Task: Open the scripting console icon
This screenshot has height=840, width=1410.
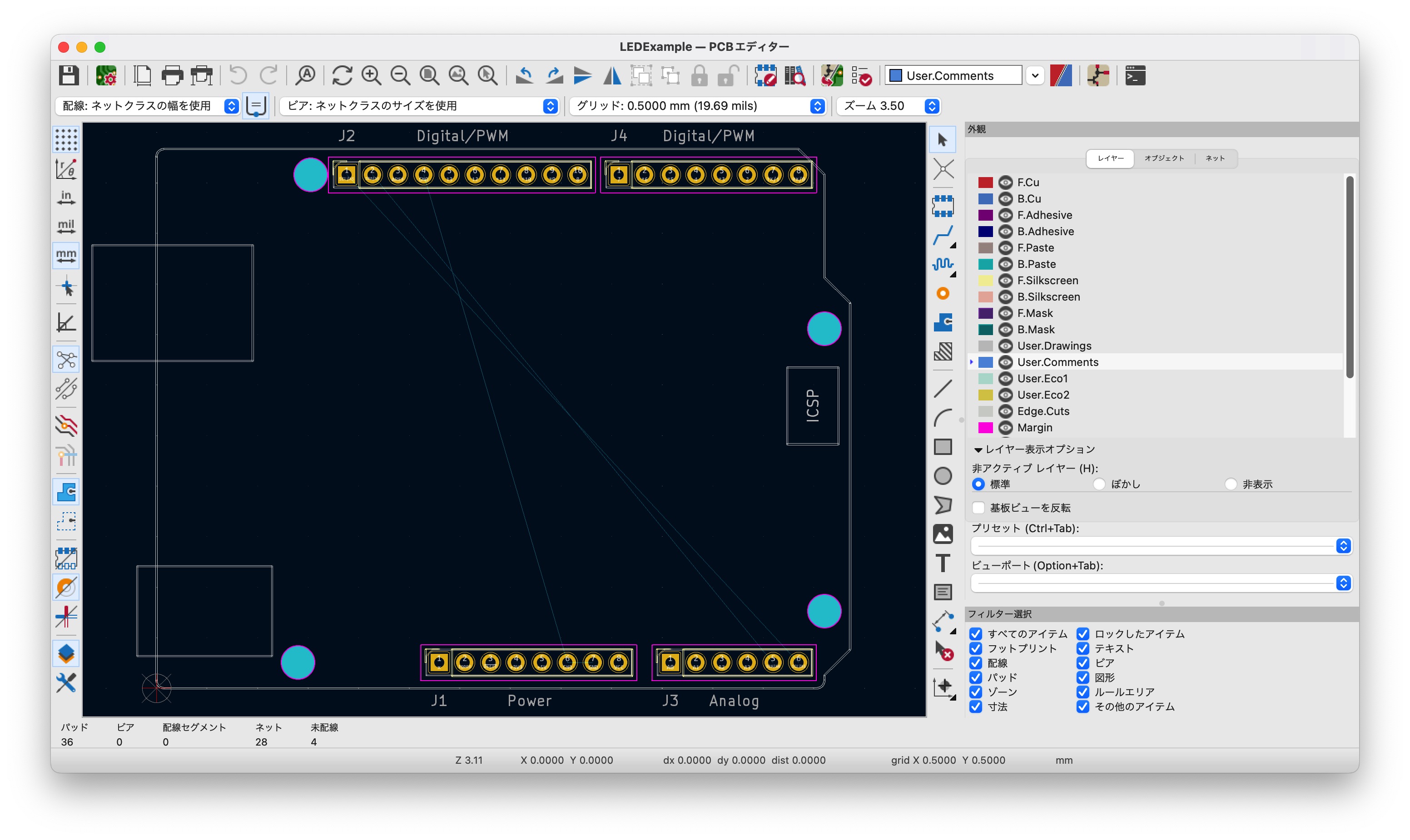Action: pos(1135,75)
